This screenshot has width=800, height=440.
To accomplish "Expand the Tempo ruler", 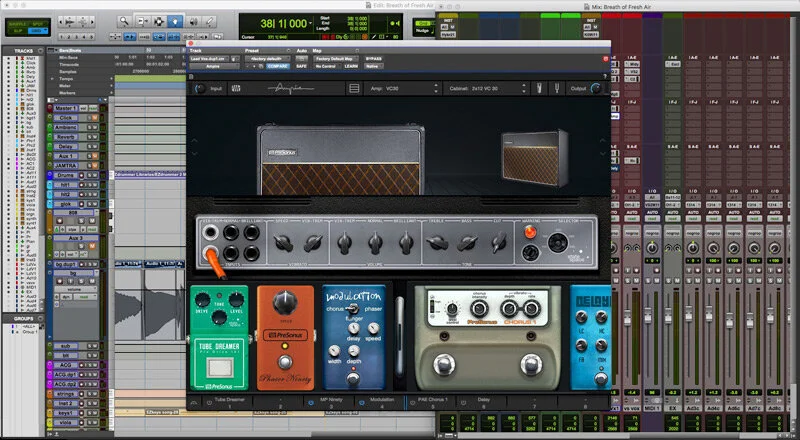I will tap(52, 79).
